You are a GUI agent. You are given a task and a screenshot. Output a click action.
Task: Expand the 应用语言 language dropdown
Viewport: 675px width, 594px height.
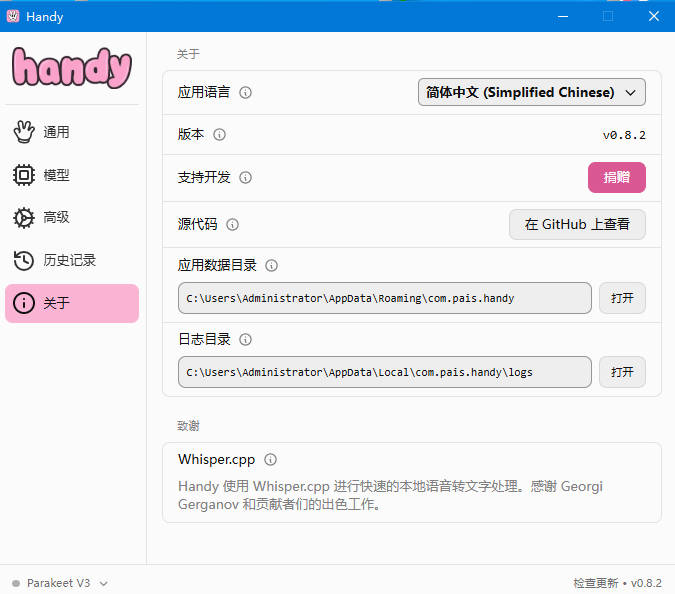pyautogui.click(x=531, y=92)
